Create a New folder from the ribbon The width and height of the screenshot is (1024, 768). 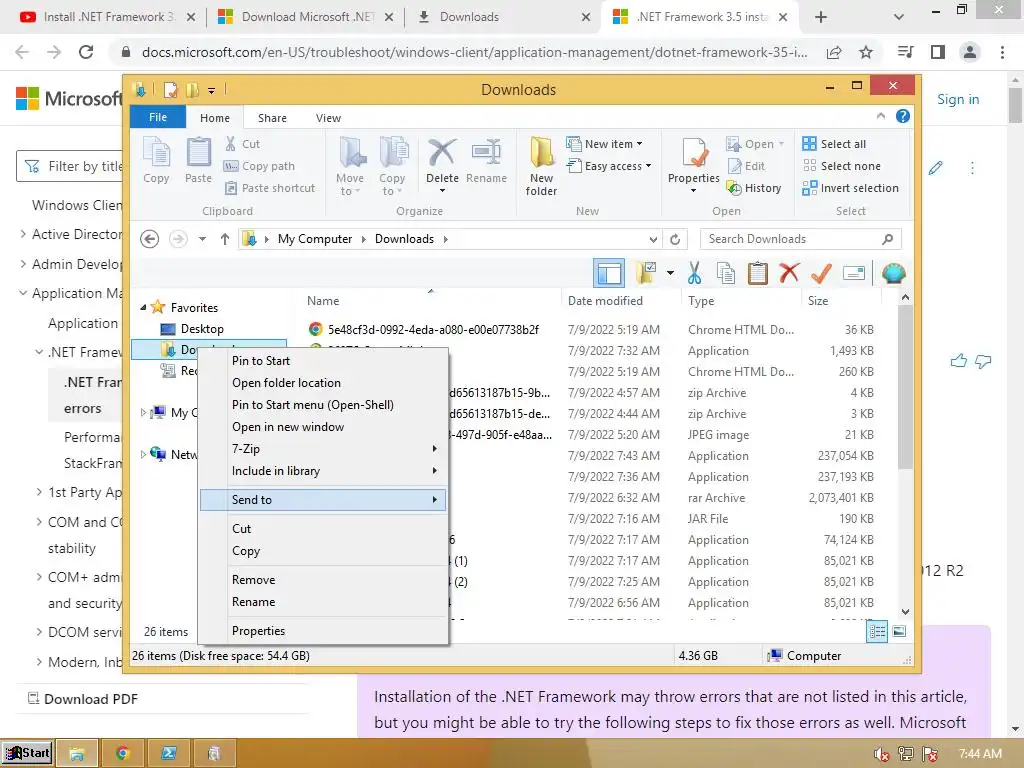tap(541, 166)
